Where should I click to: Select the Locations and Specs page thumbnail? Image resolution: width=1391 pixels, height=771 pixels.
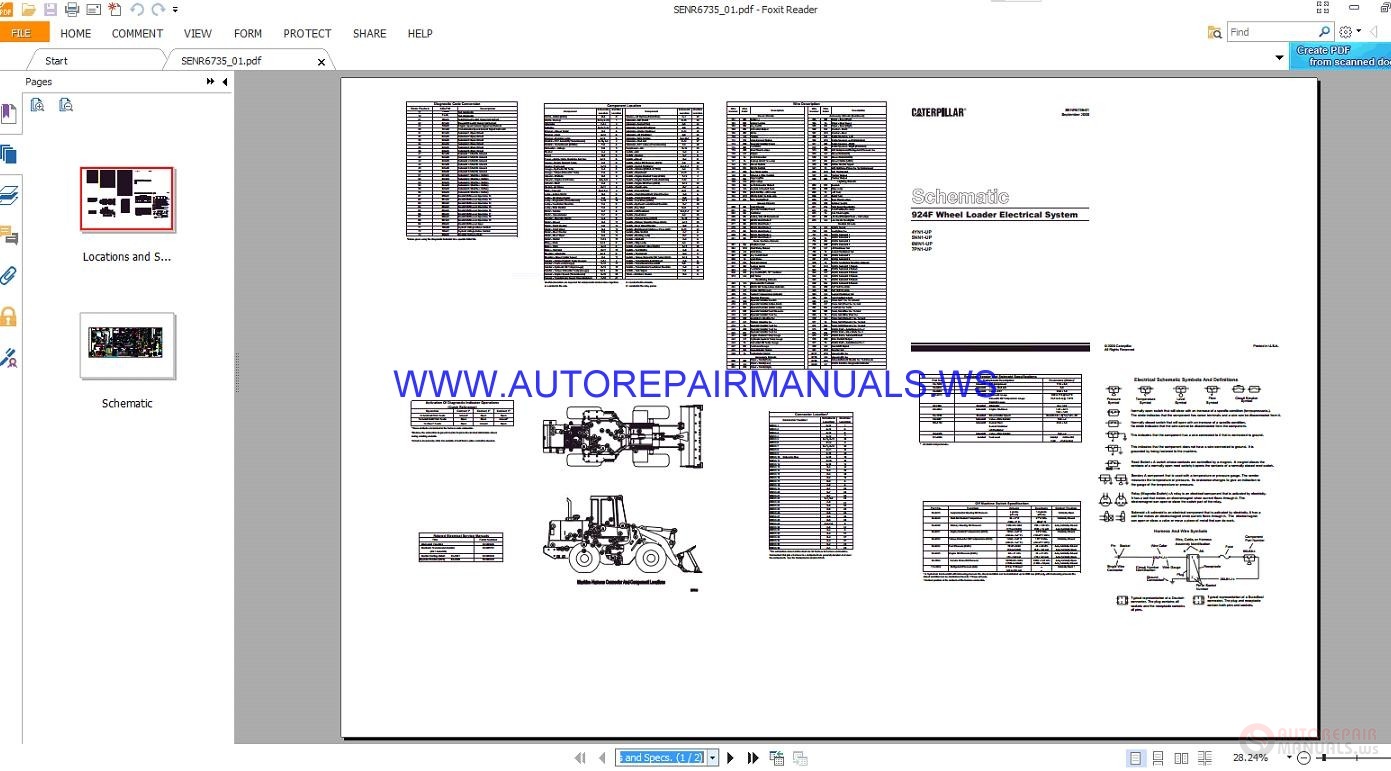point(127,200)
